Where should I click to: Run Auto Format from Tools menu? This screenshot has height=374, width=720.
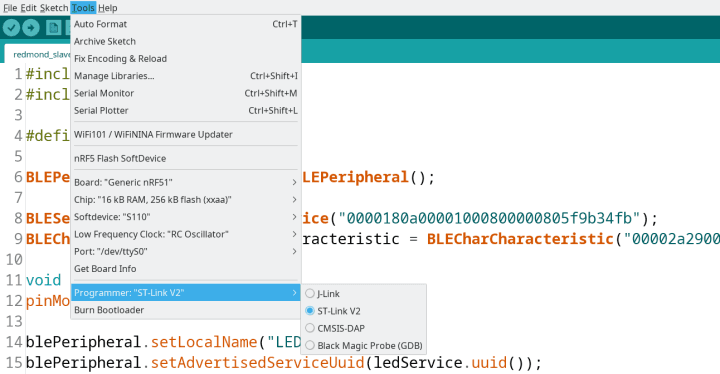186,24
